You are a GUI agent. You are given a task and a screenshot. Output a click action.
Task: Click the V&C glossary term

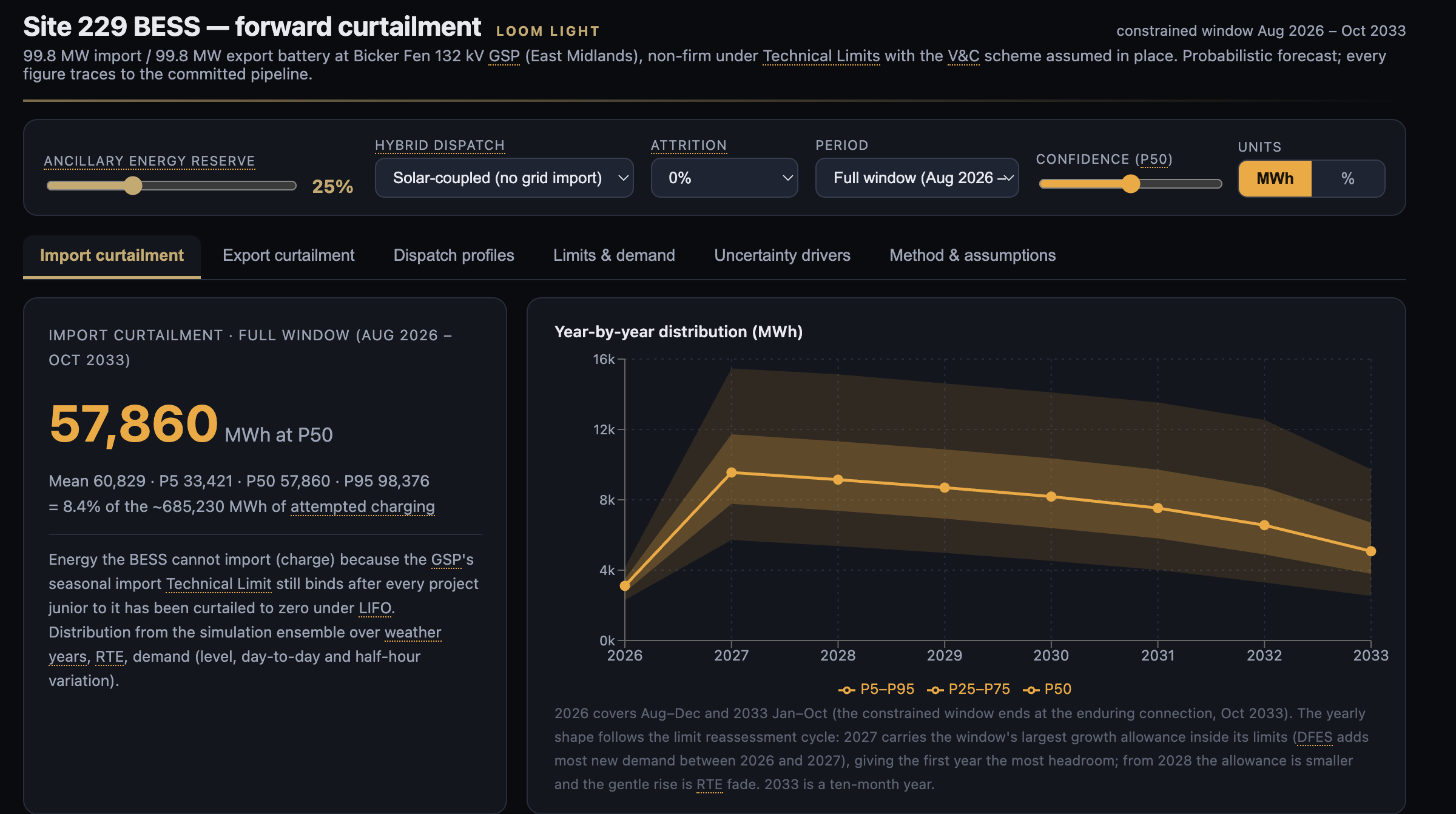click(x=963, y=56)
